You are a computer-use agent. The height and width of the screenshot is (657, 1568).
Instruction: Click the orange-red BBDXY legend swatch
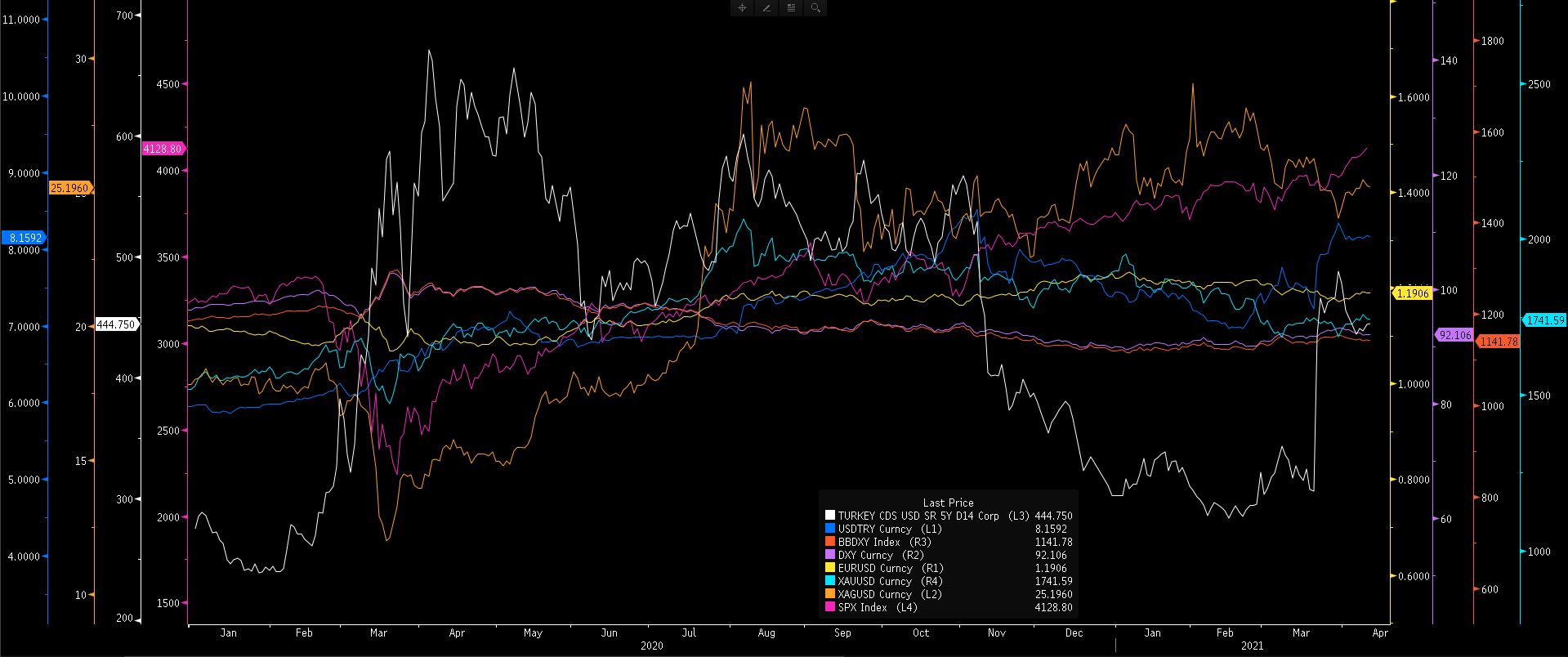830,542
